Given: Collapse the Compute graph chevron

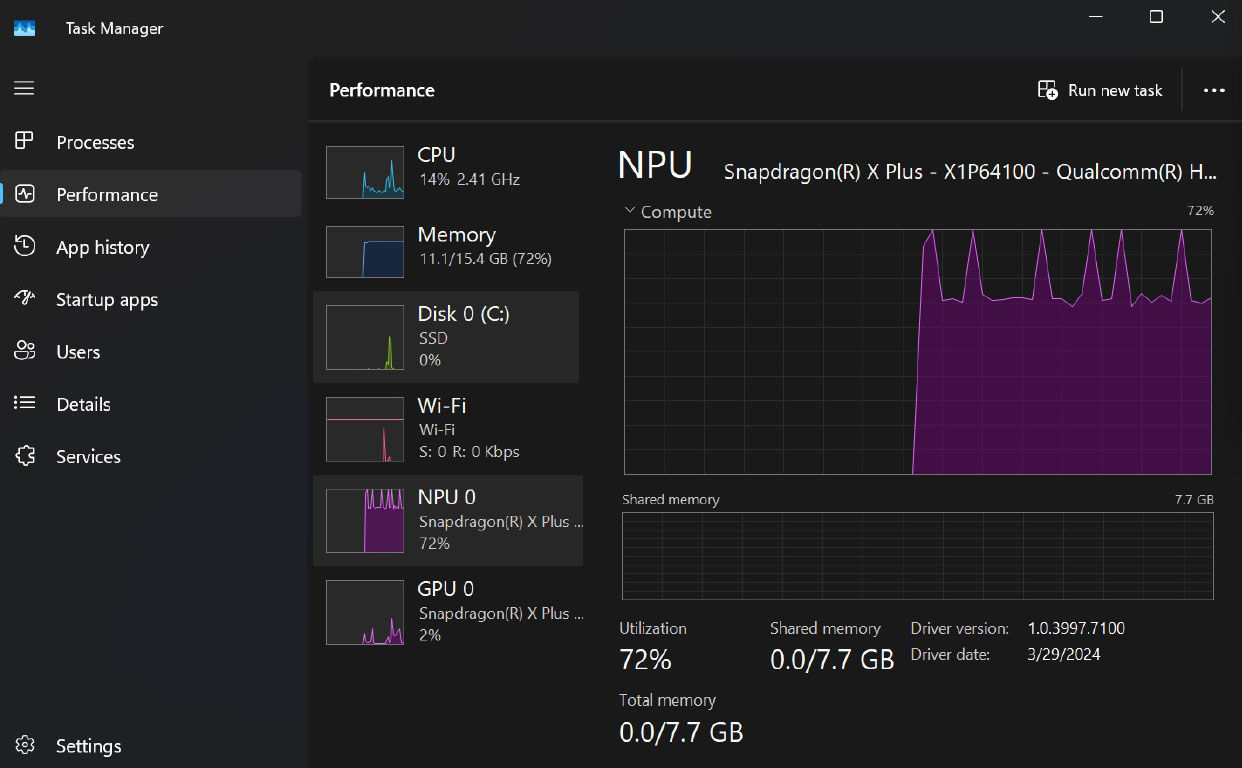Looking at the screenshot, I should tap(629, 211).
